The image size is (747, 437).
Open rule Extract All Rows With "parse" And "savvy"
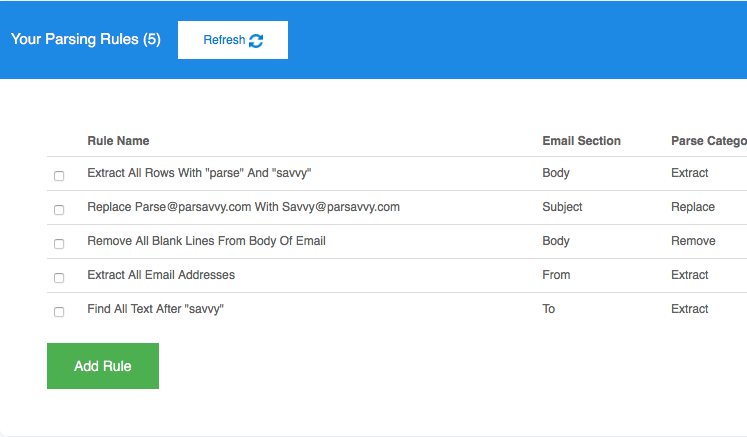(x=199, y=173)
